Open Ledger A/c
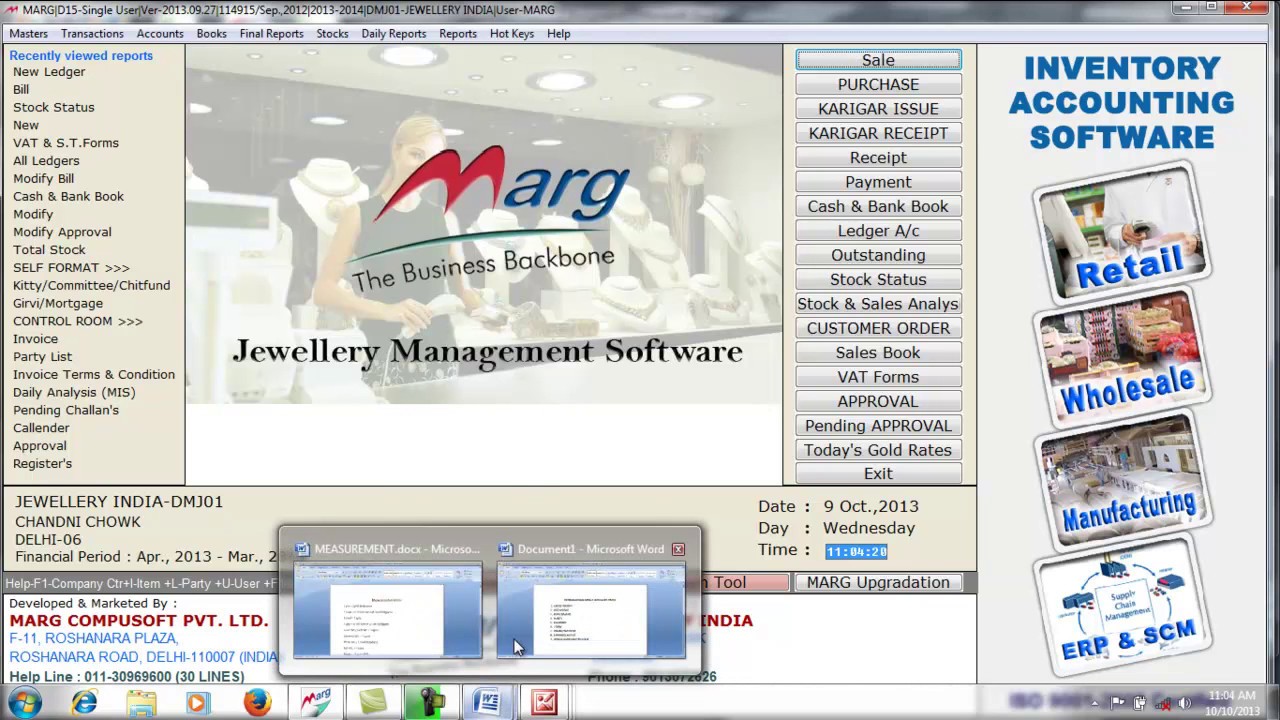Screen dimensions: 1280x720 (x=878, y=231)
